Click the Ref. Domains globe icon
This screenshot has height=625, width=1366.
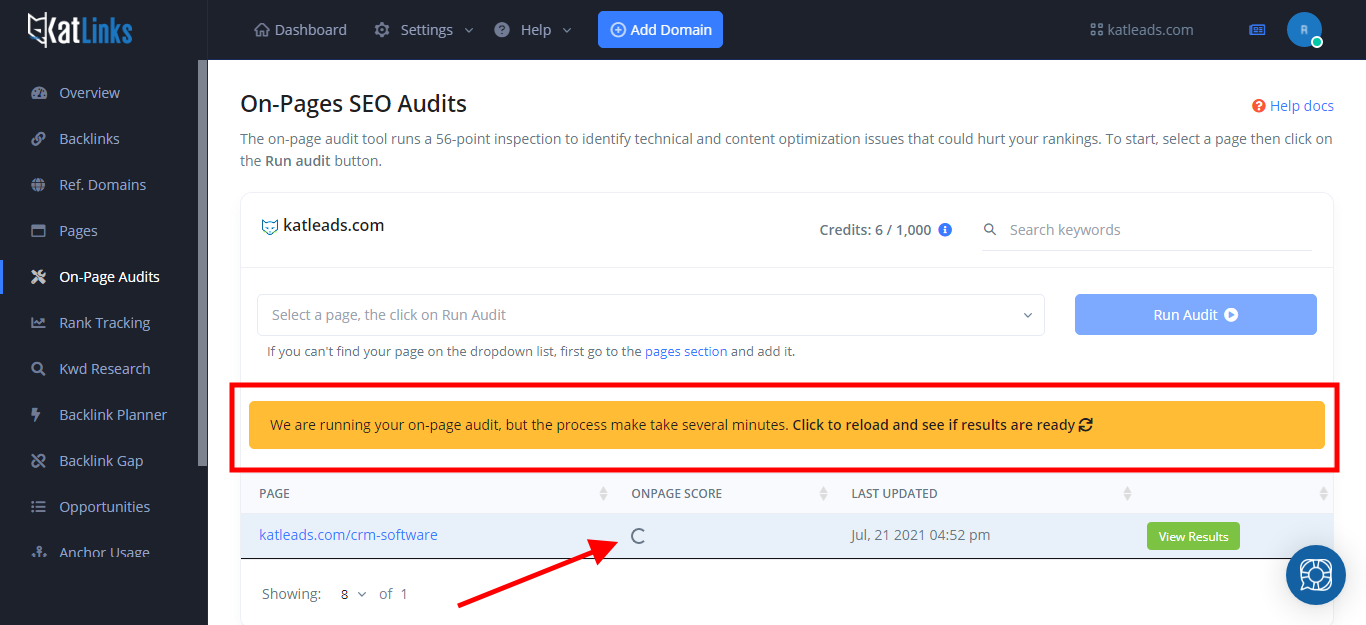(39, 185)
